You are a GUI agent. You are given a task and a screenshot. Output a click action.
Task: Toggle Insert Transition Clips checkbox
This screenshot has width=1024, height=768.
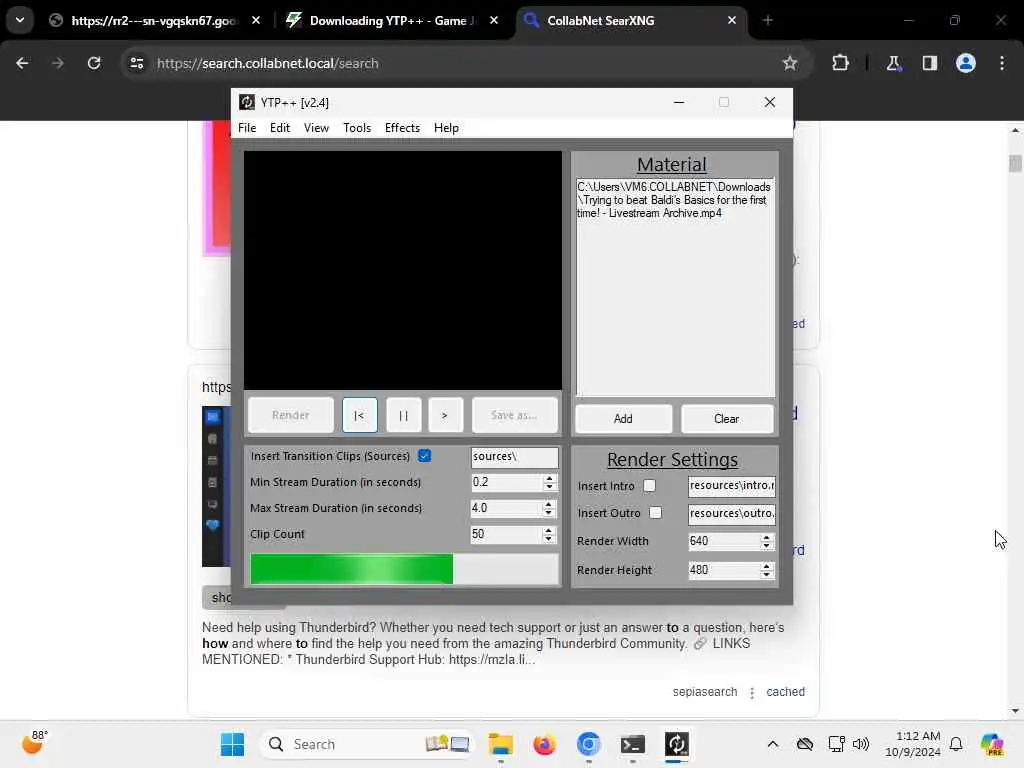point(424,456)
